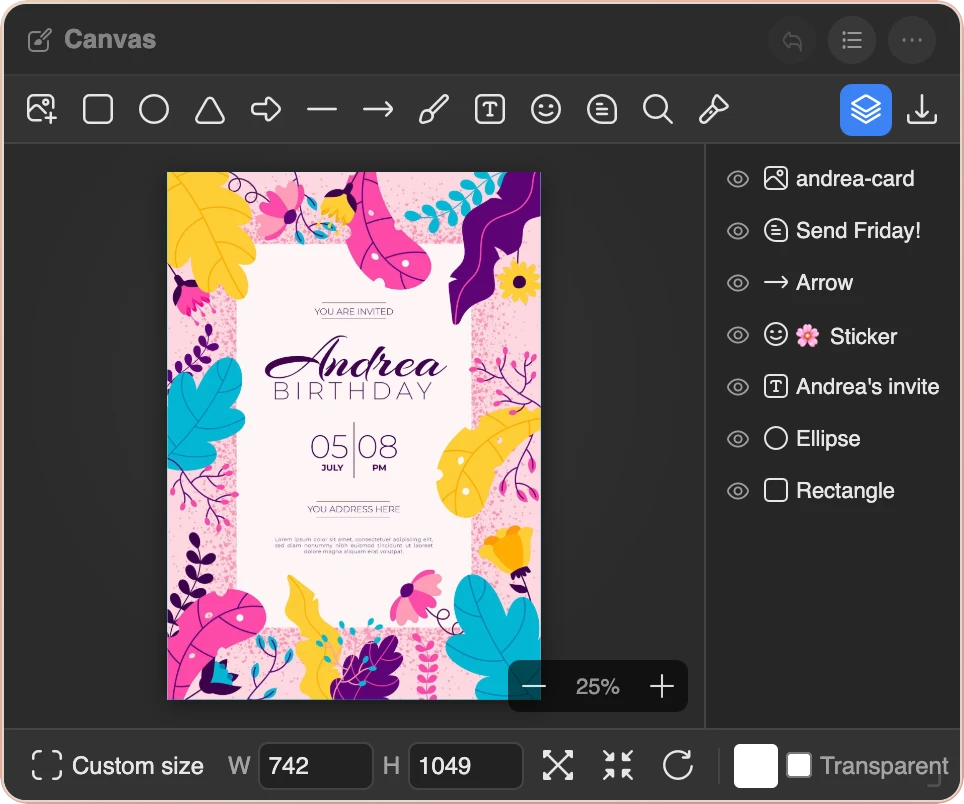
Task: Click the download export icon
Action: coord(922,109)
